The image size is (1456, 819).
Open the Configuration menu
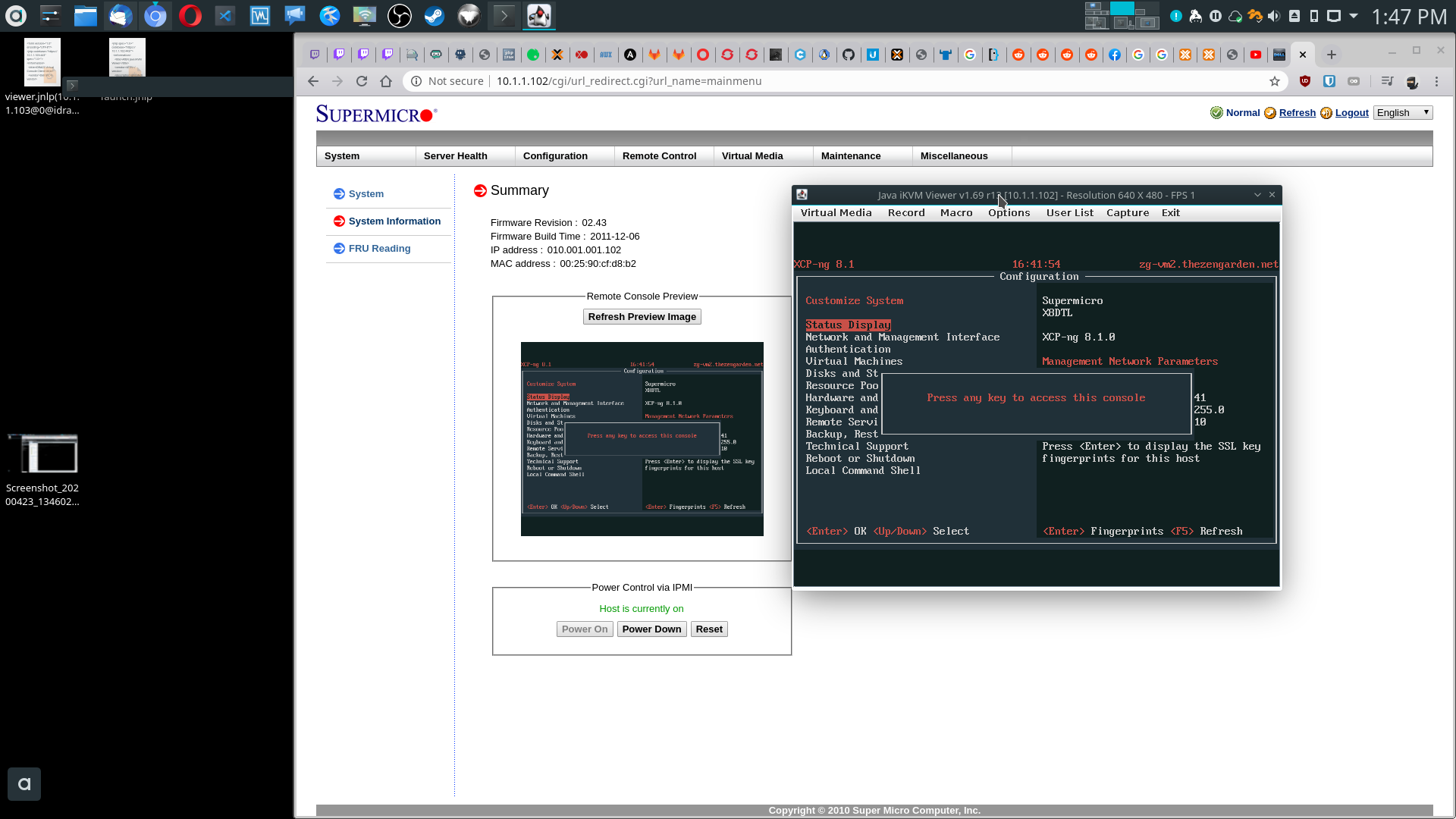[565, 156]
